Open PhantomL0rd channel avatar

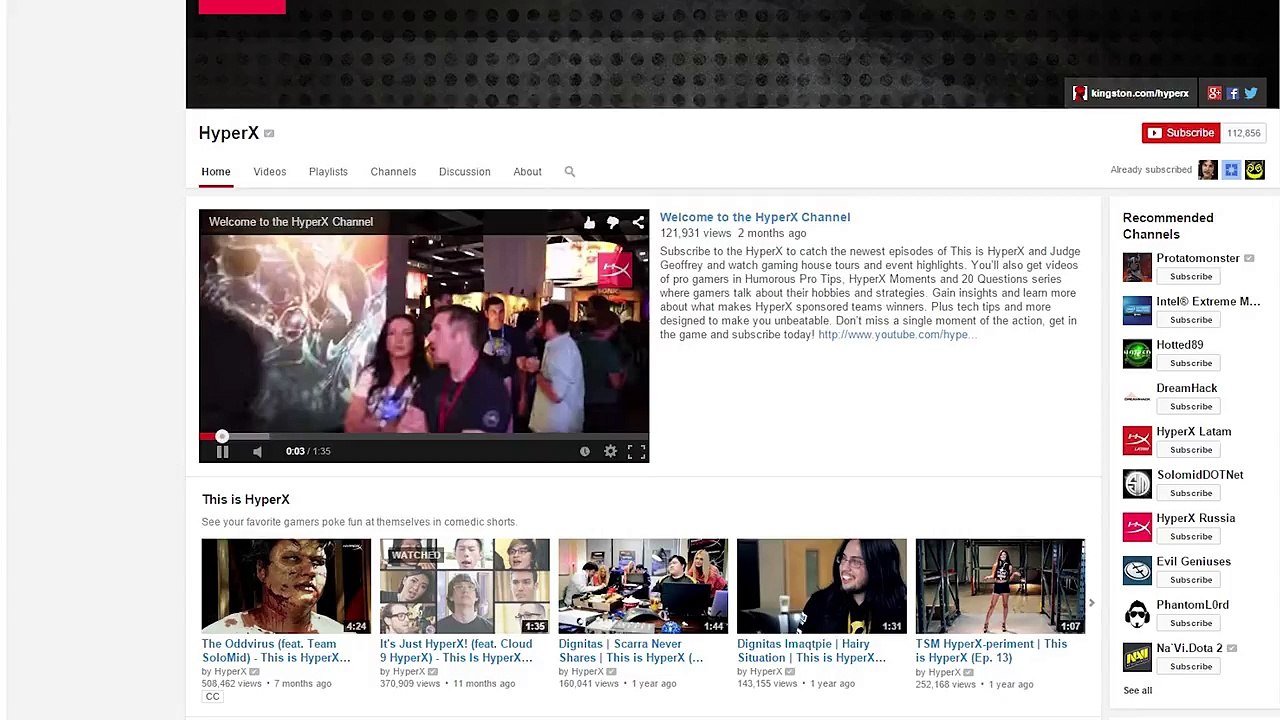(1137, 614)
